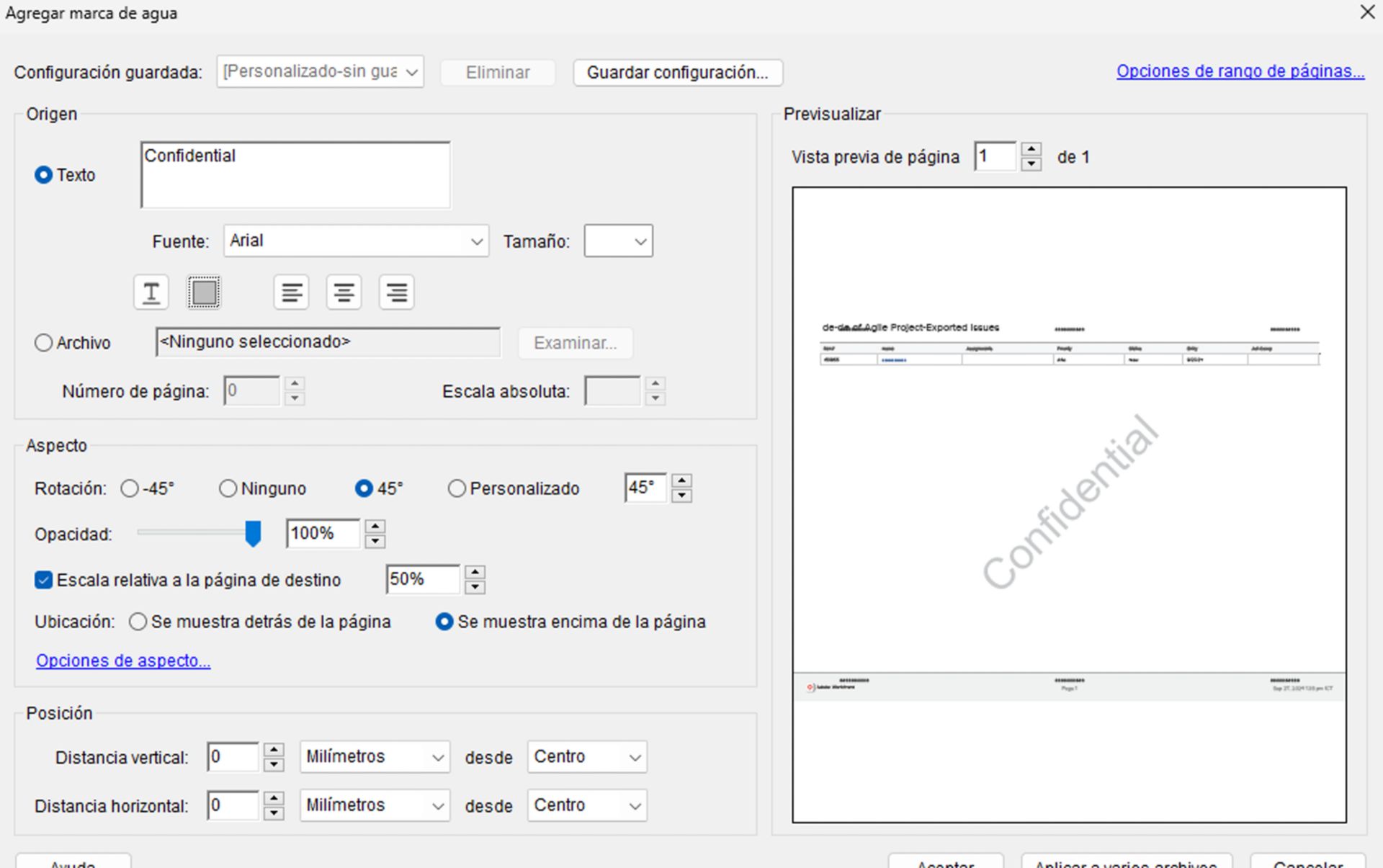Increase relative scale percentage stepper
Screen dimensions: 1383x868
click(x=475, y=572)
